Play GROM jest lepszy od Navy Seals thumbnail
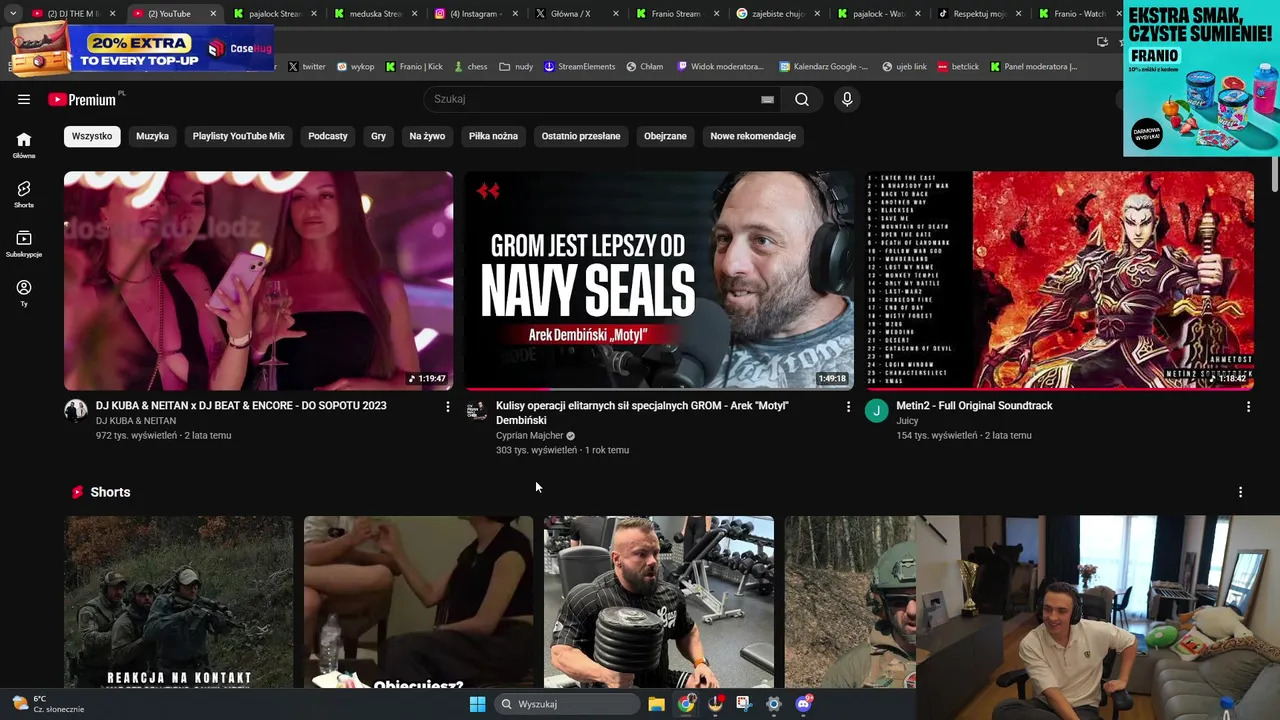 pyautogui.click(x=659, y=281)
